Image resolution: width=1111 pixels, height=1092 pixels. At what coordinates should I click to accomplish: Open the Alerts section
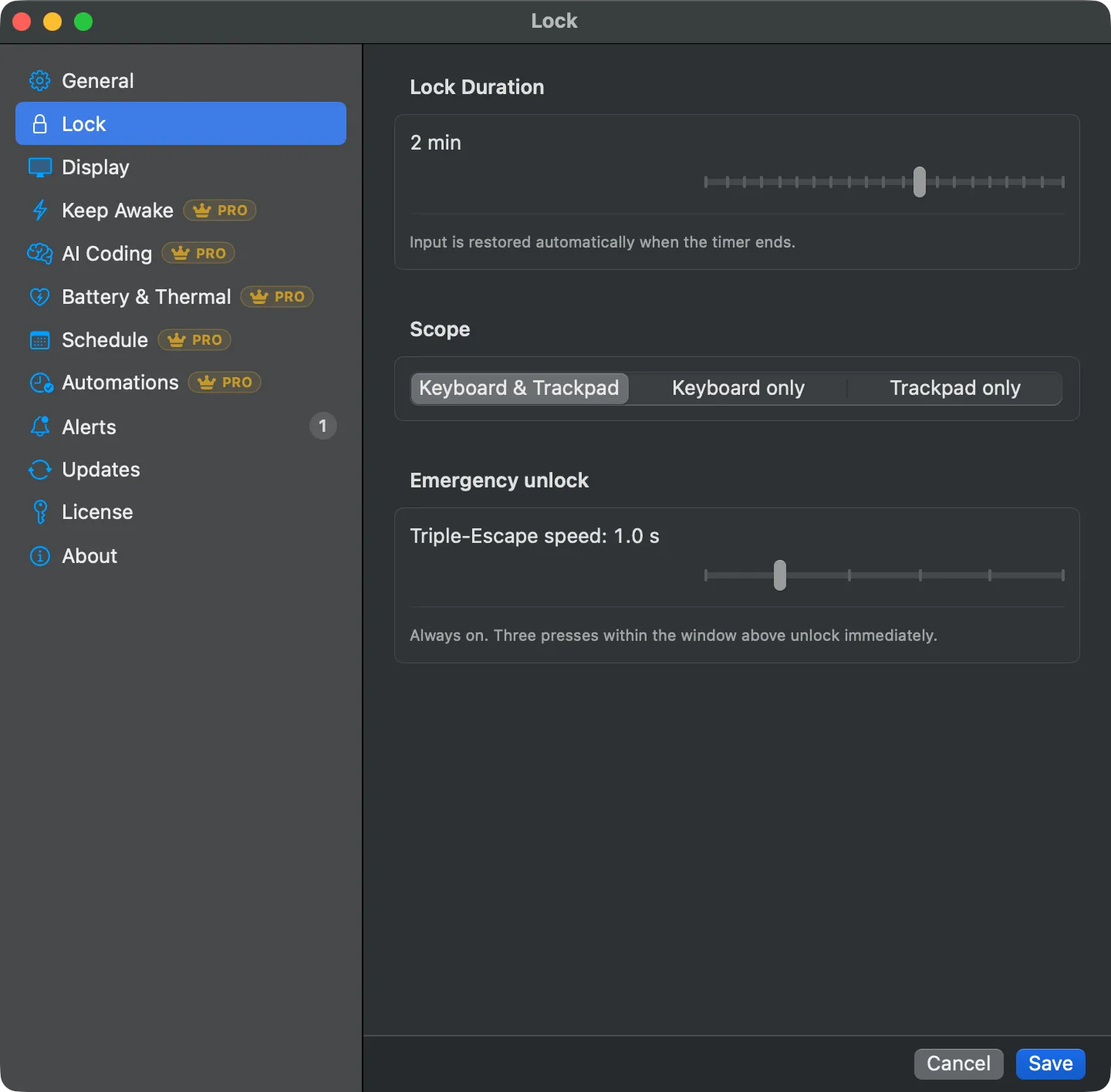(181, 426)
